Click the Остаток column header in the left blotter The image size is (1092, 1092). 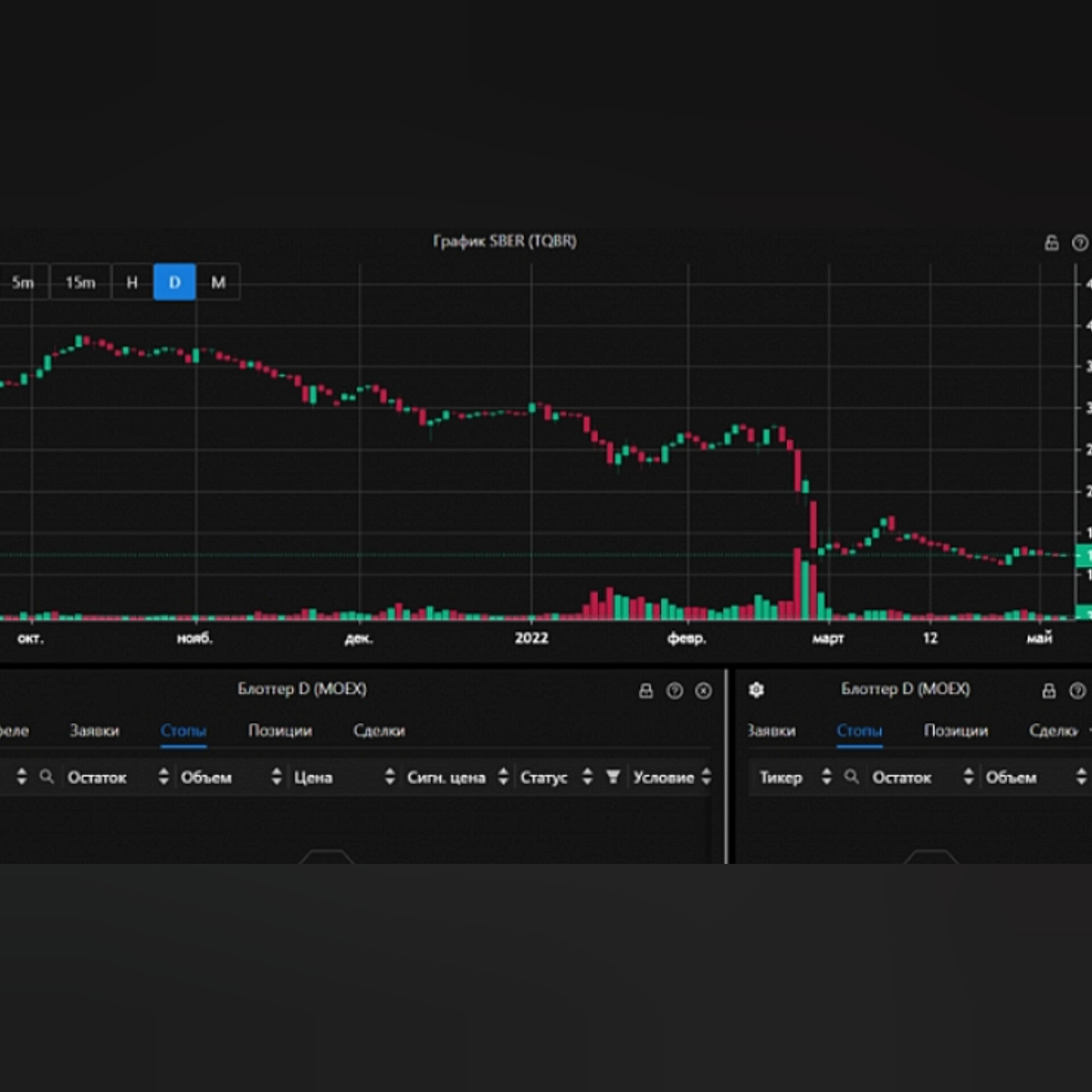click(x=97, y=777)
